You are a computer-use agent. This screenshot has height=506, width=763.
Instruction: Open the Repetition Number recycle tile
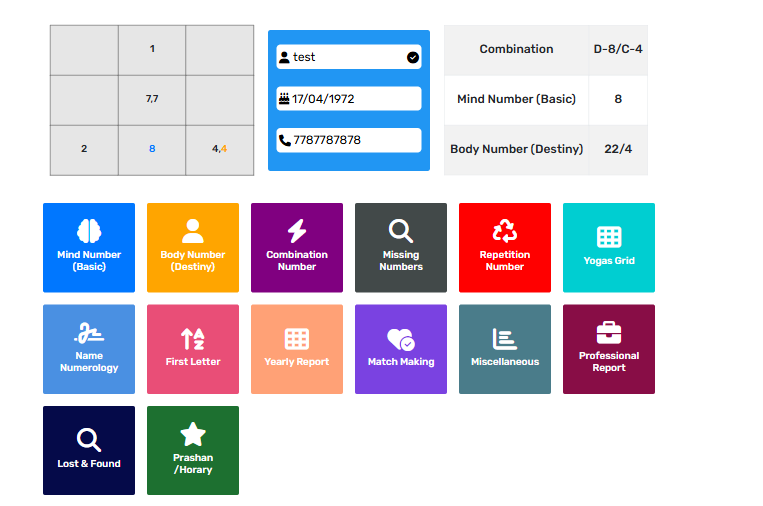[505, 247]
